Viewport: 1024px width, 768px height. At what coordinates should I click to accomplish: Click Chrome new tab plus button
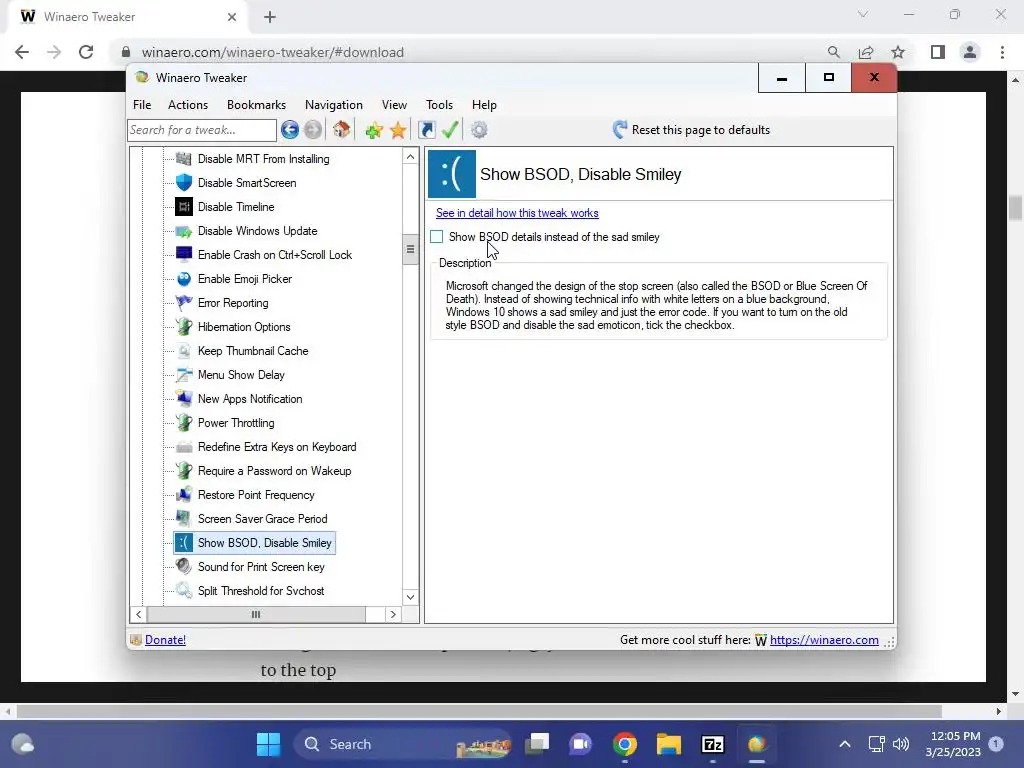[x=270, y=18]
